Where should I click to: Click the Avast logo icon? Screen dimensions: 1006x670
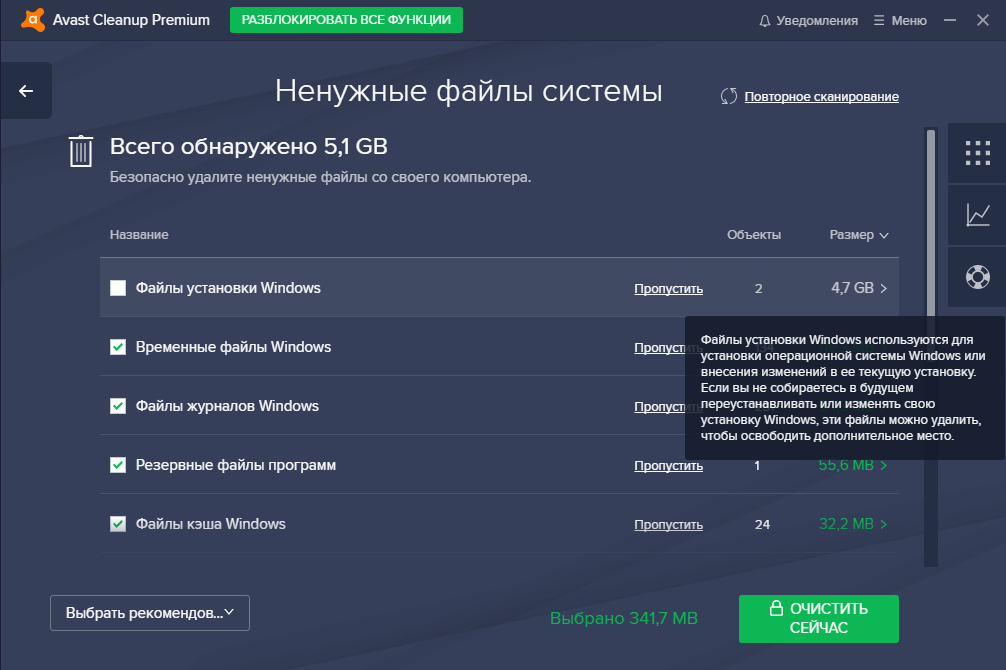(33, 20)
